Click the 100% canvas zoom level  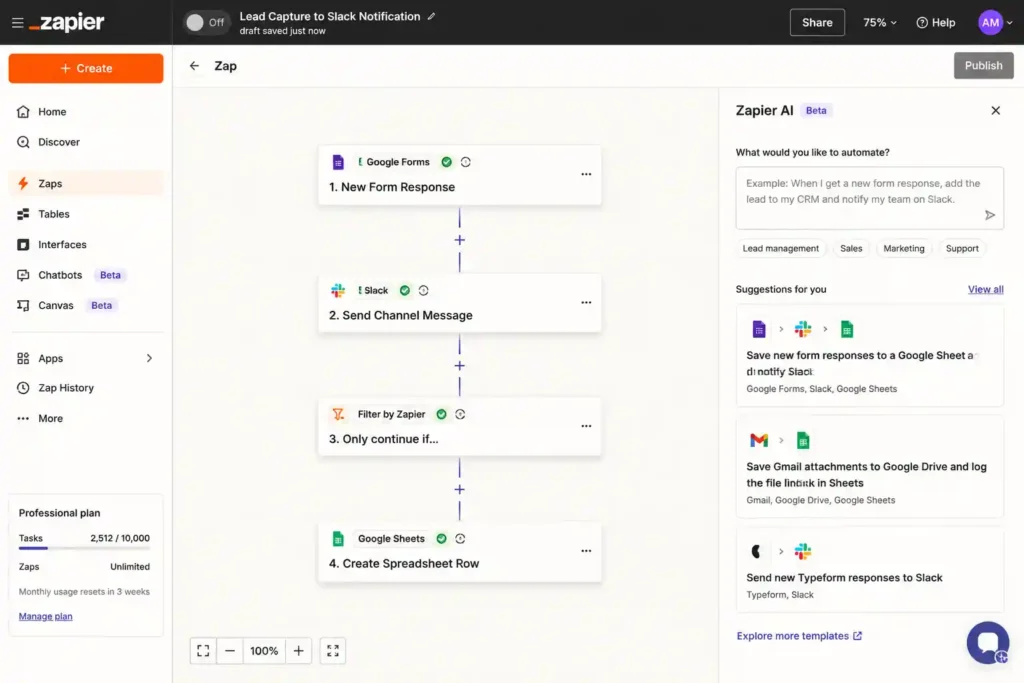click(264, 650)
